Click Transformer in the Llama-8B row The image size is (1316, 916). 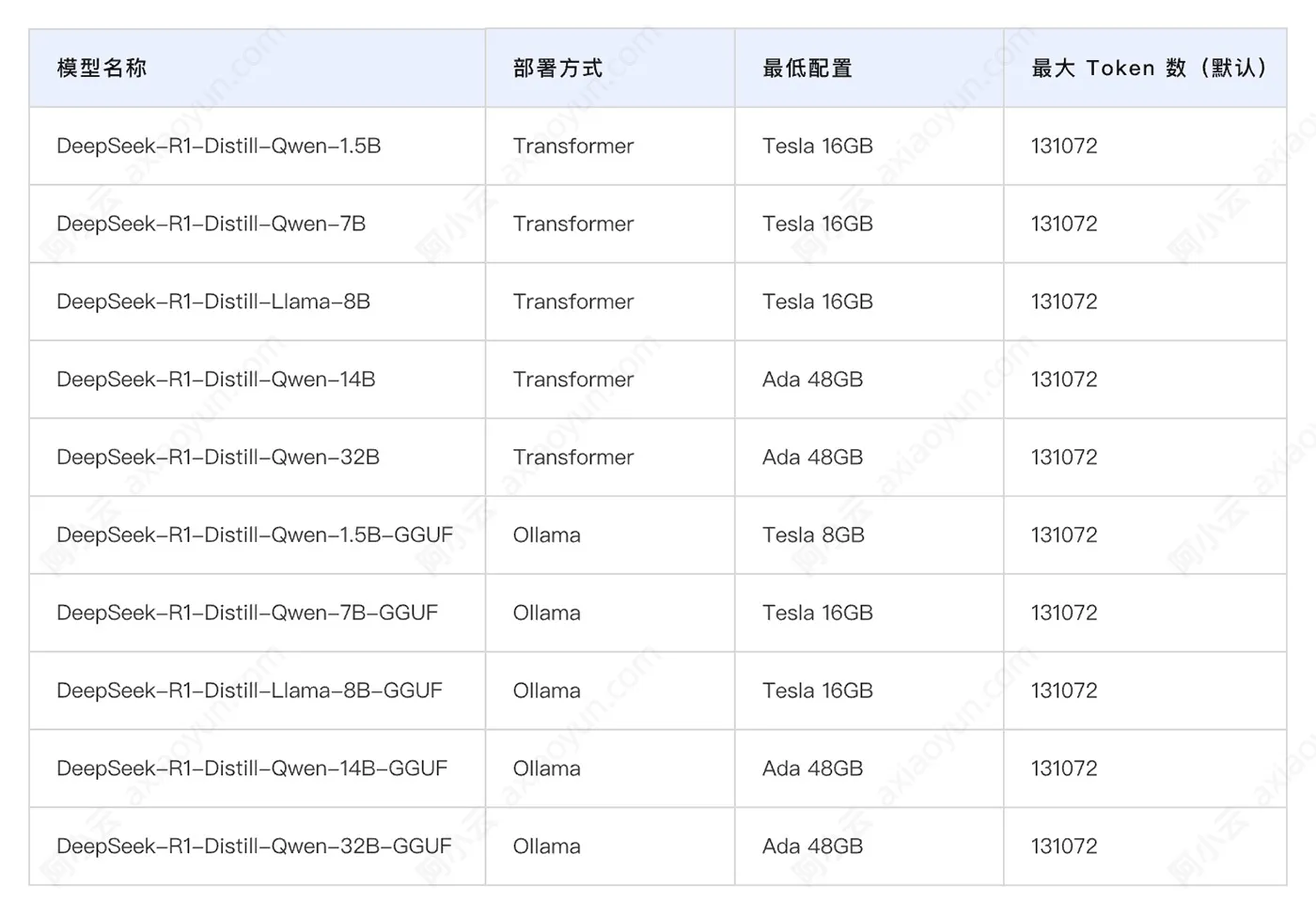pyautogui.click(x=573, y=302)
